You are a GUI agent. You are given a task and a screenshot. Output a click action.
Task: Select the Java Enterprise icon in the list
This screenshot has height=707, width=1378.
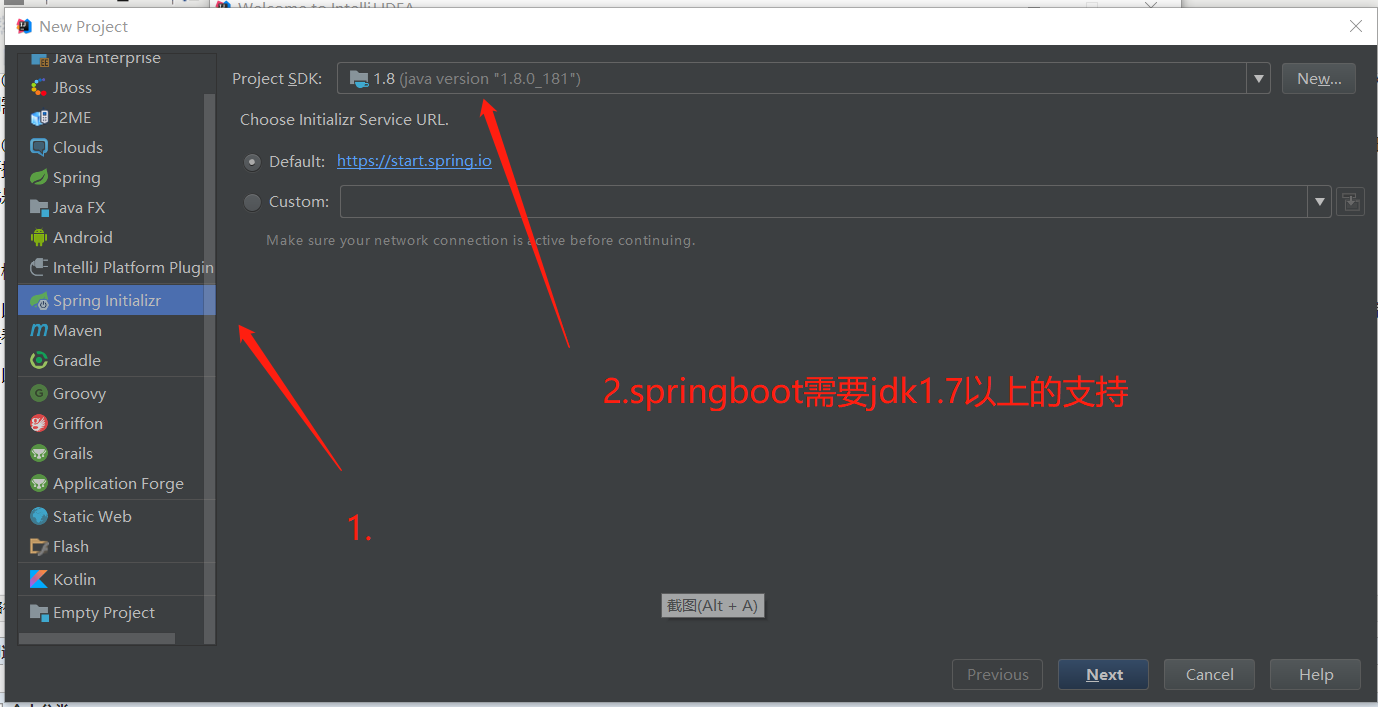(39, 58)
